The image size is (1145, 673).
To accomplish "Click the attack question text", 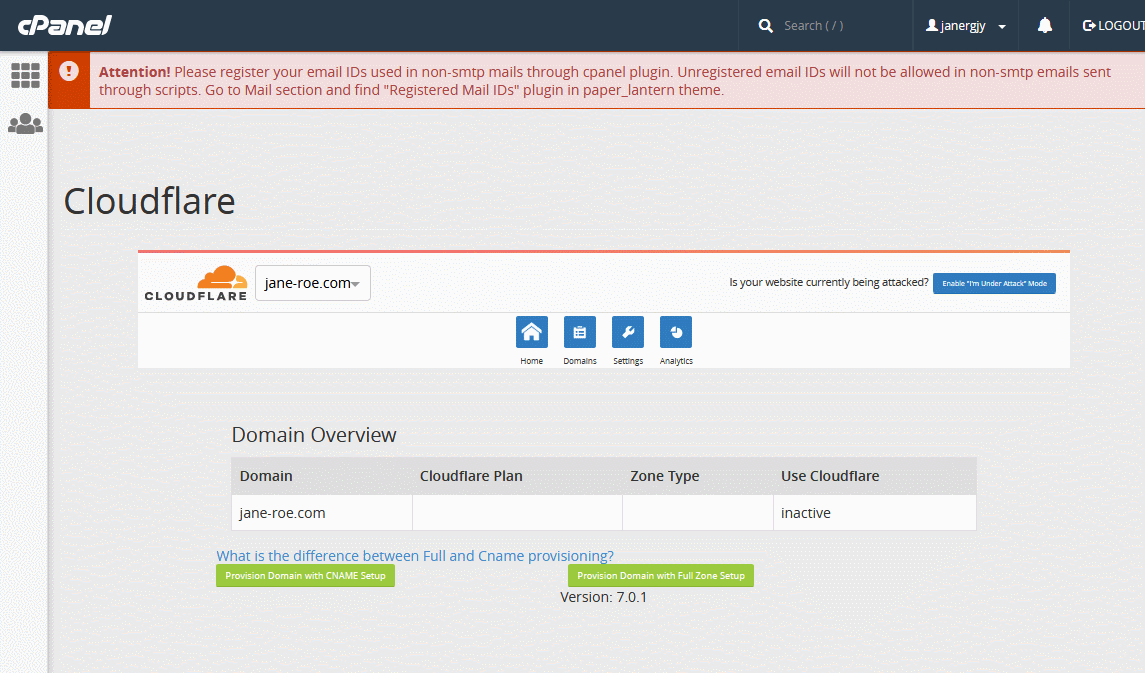I will click(829, 282).
